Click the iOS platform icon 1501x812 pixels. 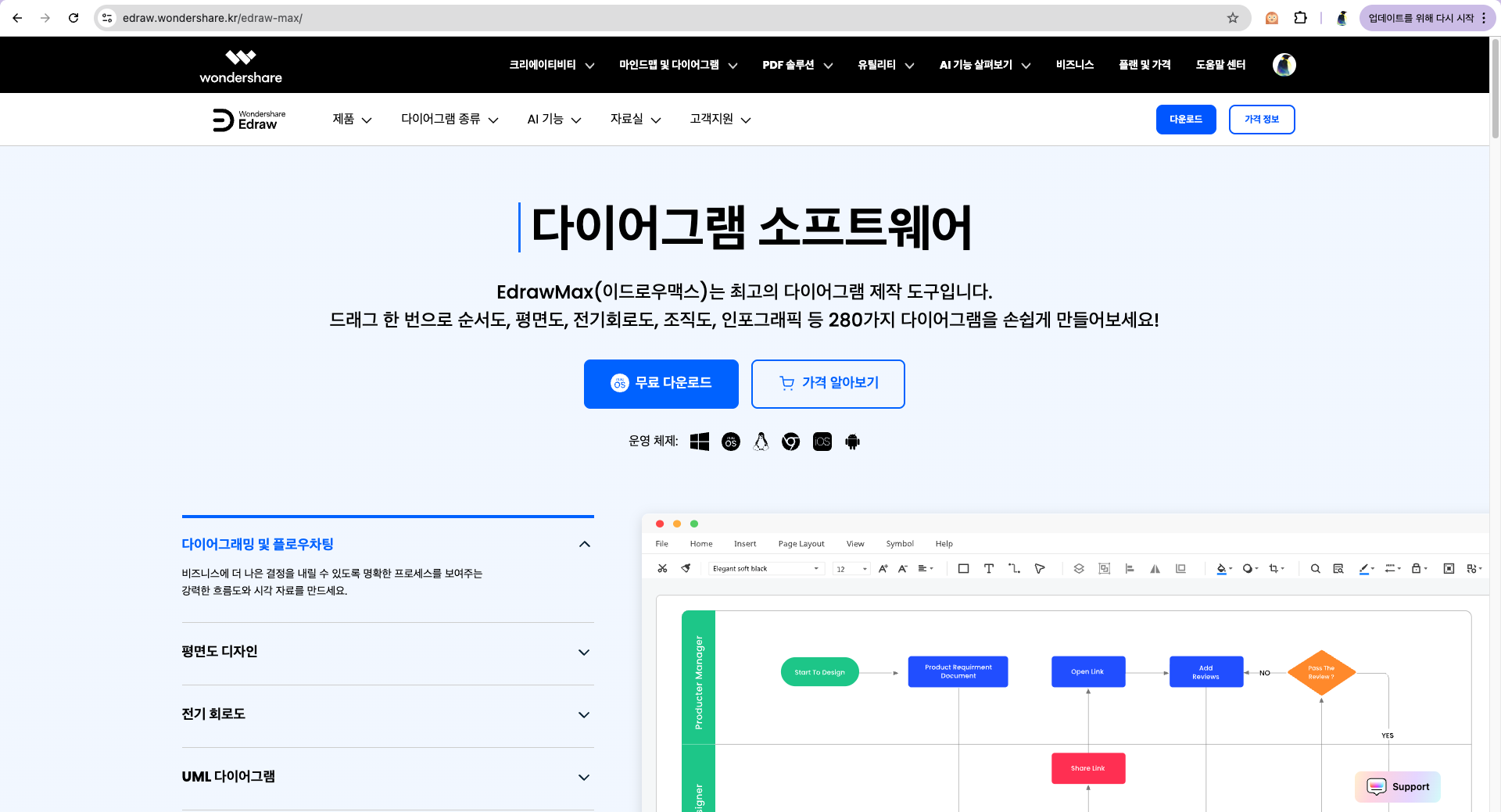click(822, 442)
